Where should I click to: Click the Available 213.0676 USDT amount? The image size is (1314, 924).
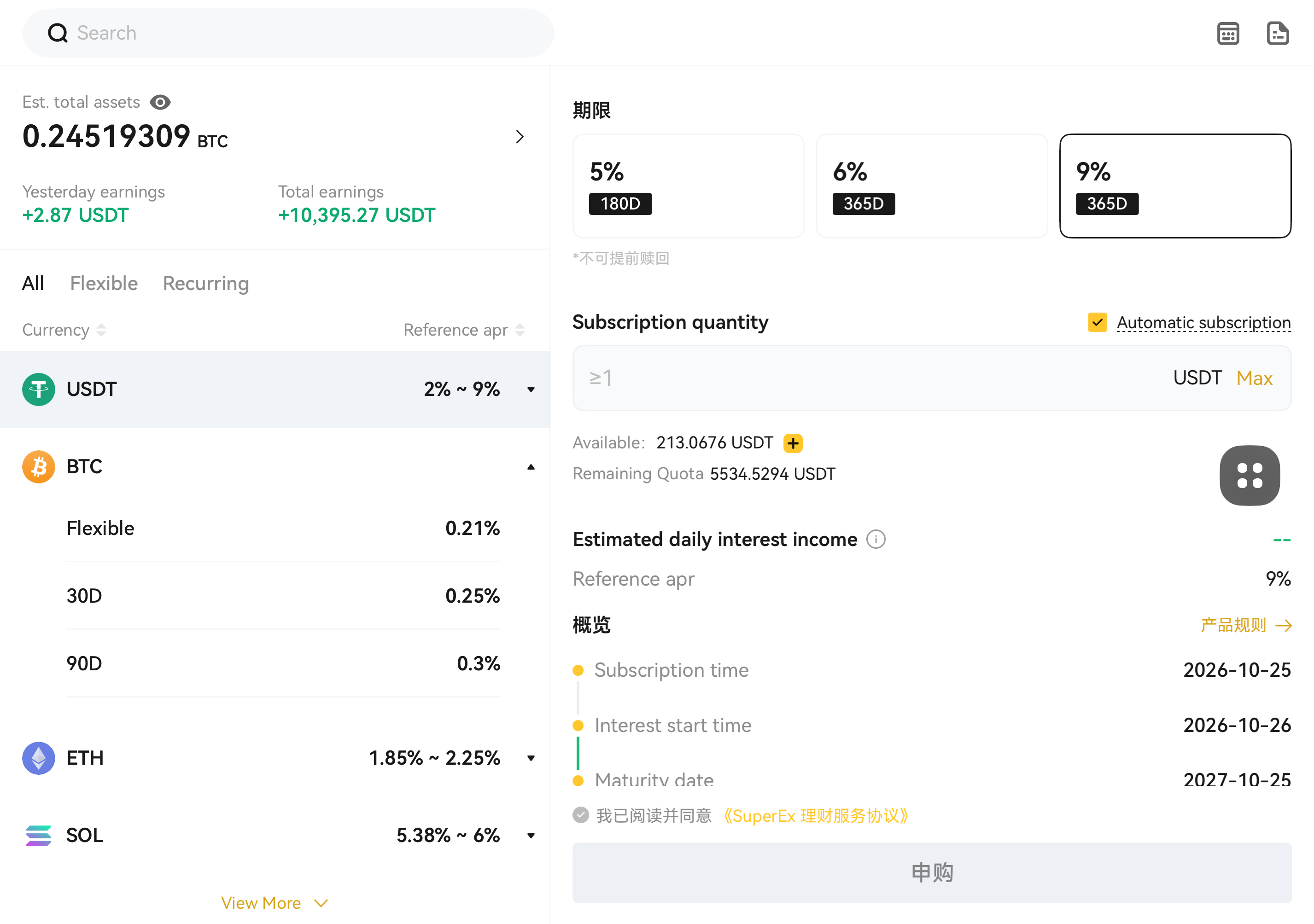(714, 443)
